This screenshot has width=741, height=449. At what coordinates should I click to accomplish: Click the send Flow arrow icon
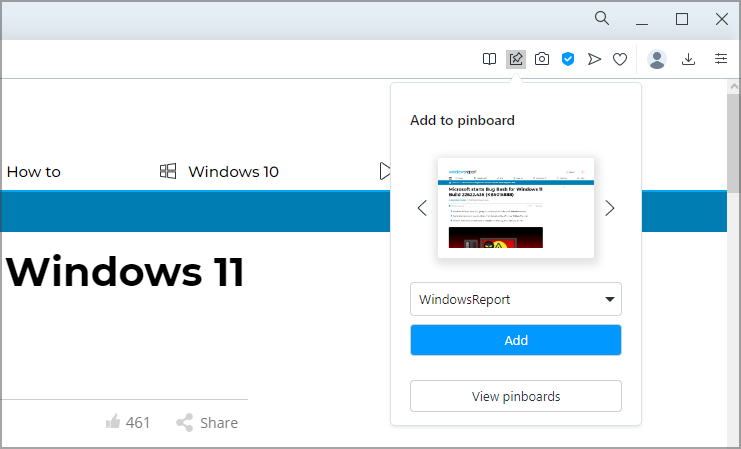594,59
